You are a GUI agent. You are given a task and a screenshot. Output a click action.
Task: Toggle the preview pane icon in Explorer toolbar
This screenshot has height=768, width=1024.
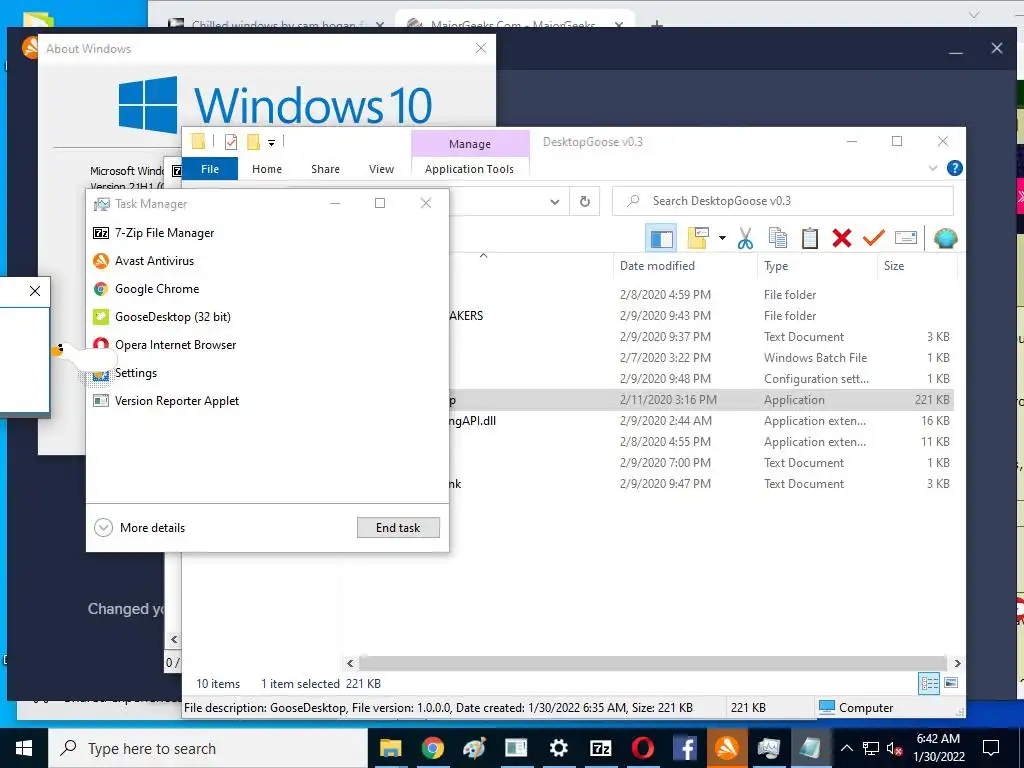coord(661,238)
